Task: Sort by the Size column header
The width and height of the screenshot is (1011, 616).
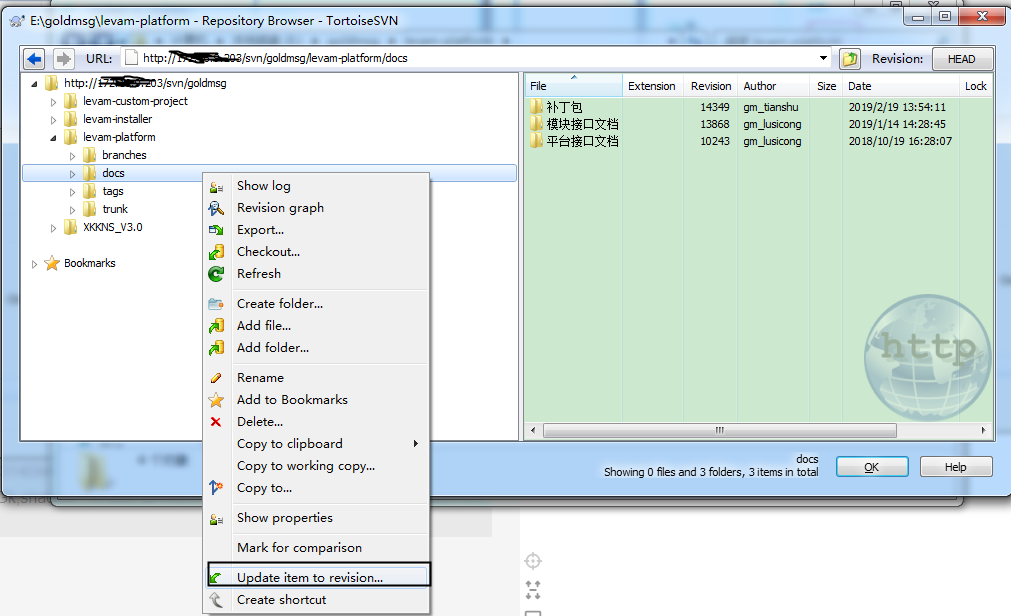Action: (826, 86)
